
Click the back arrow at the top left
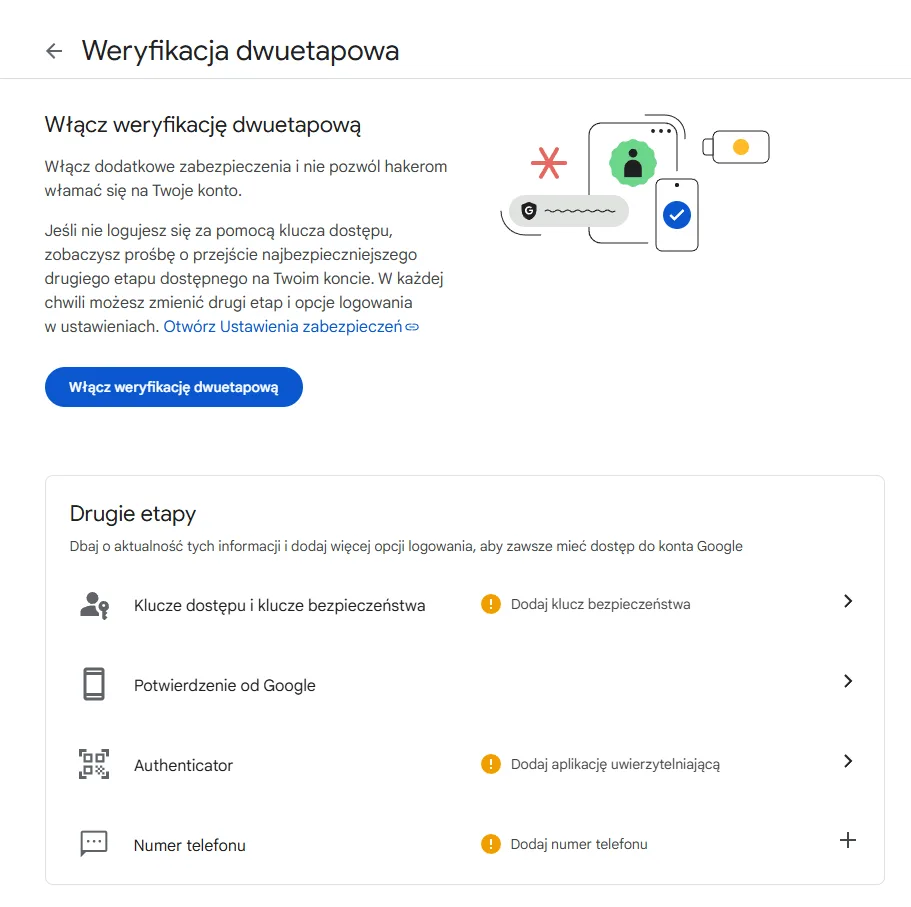pyautogui.click(x=54, y=50)
